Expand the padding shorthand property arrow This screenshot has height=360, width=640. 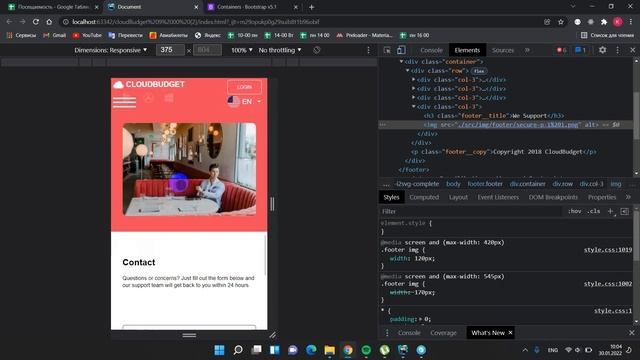pyautogui.click(x=420, y=319)
